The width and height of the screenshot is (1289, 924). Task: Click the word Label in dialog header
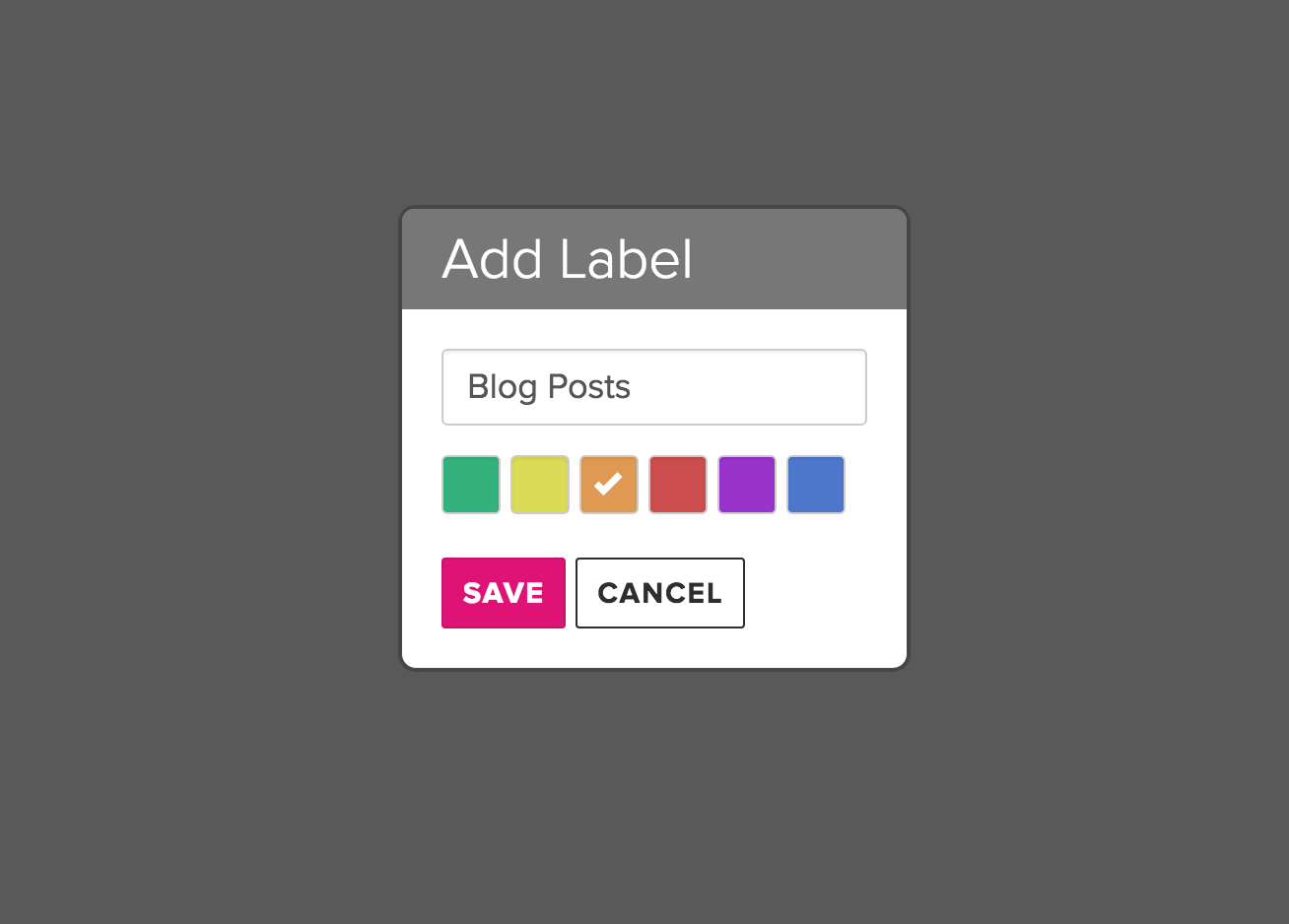tap(626, 259)
